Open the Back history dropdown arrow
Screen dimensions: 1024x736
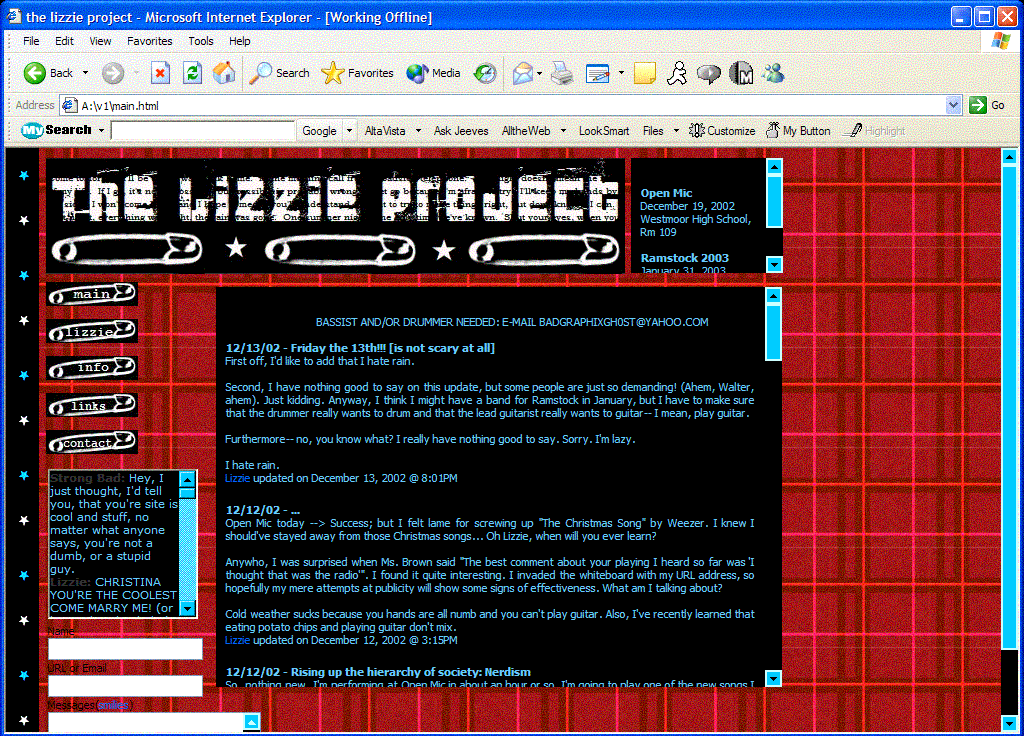point(86,73)
